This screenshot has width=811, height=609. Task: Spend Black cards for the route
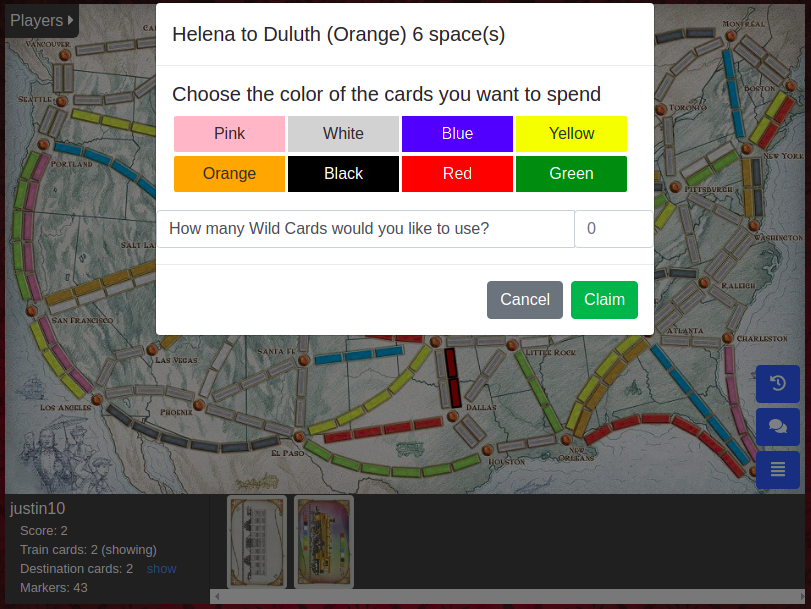[343, 173]
